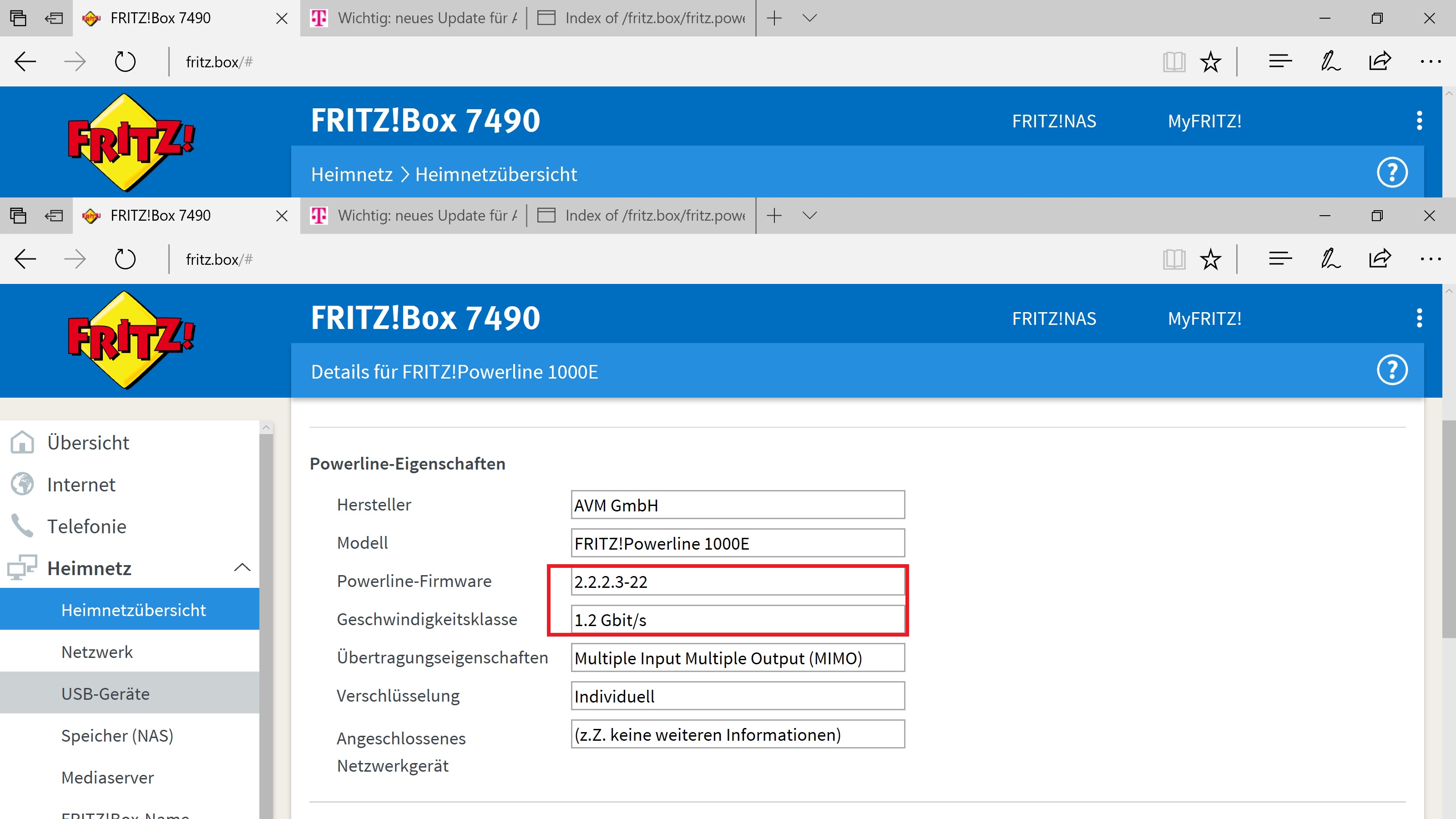Open the Edge settings ellipsis menu
The image size is (1456, 819).
point(1430,259)
